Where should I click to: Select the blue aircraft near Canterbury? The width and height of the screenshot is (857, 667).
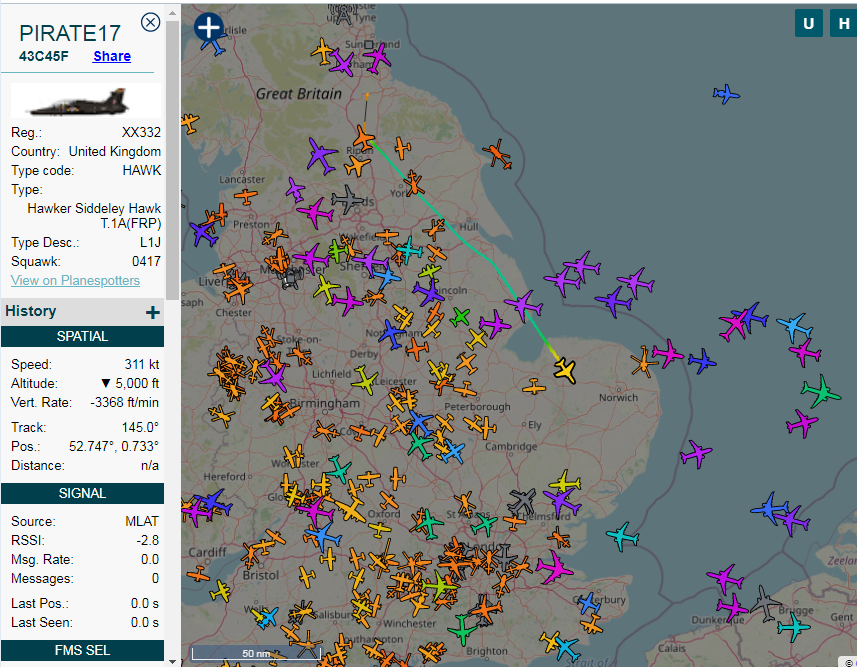588,604
